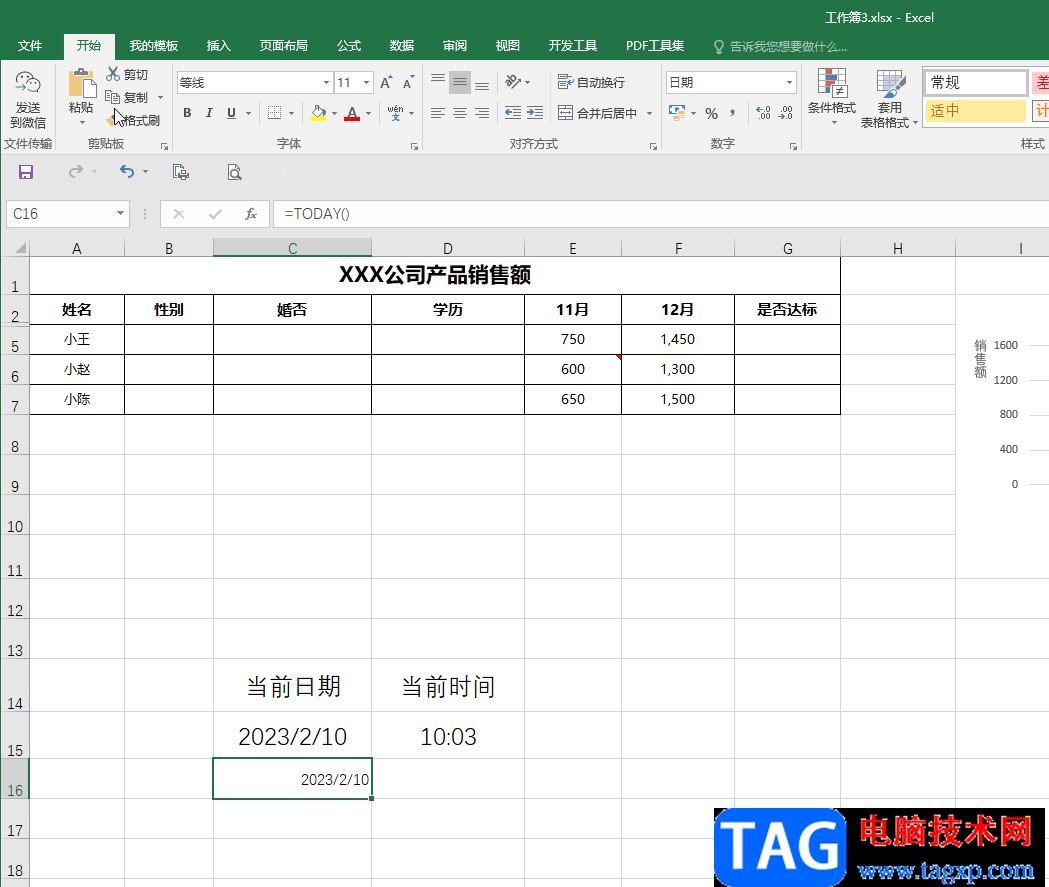
Task: Open Conditional Formatting (条件格式)
Action: pyautogui.click(x=832, y=98)
